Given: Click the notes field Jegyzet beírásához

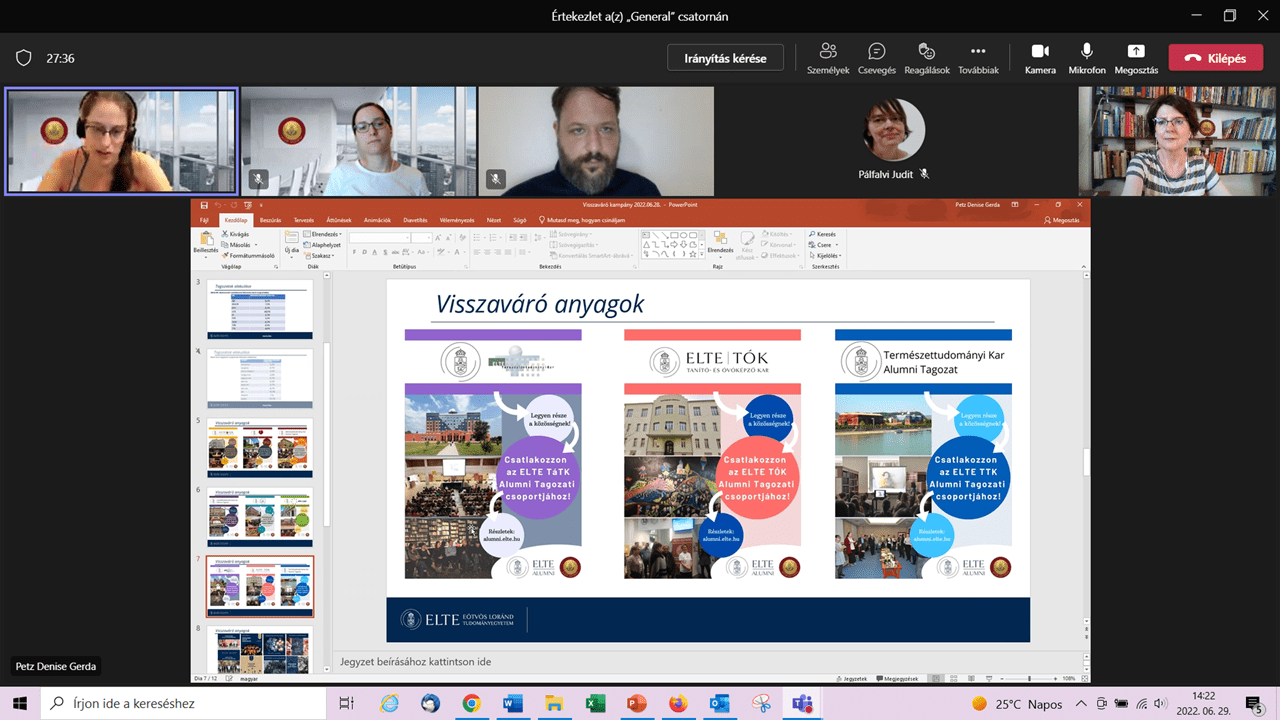Looking at the screenshot, I should point(416,662).
